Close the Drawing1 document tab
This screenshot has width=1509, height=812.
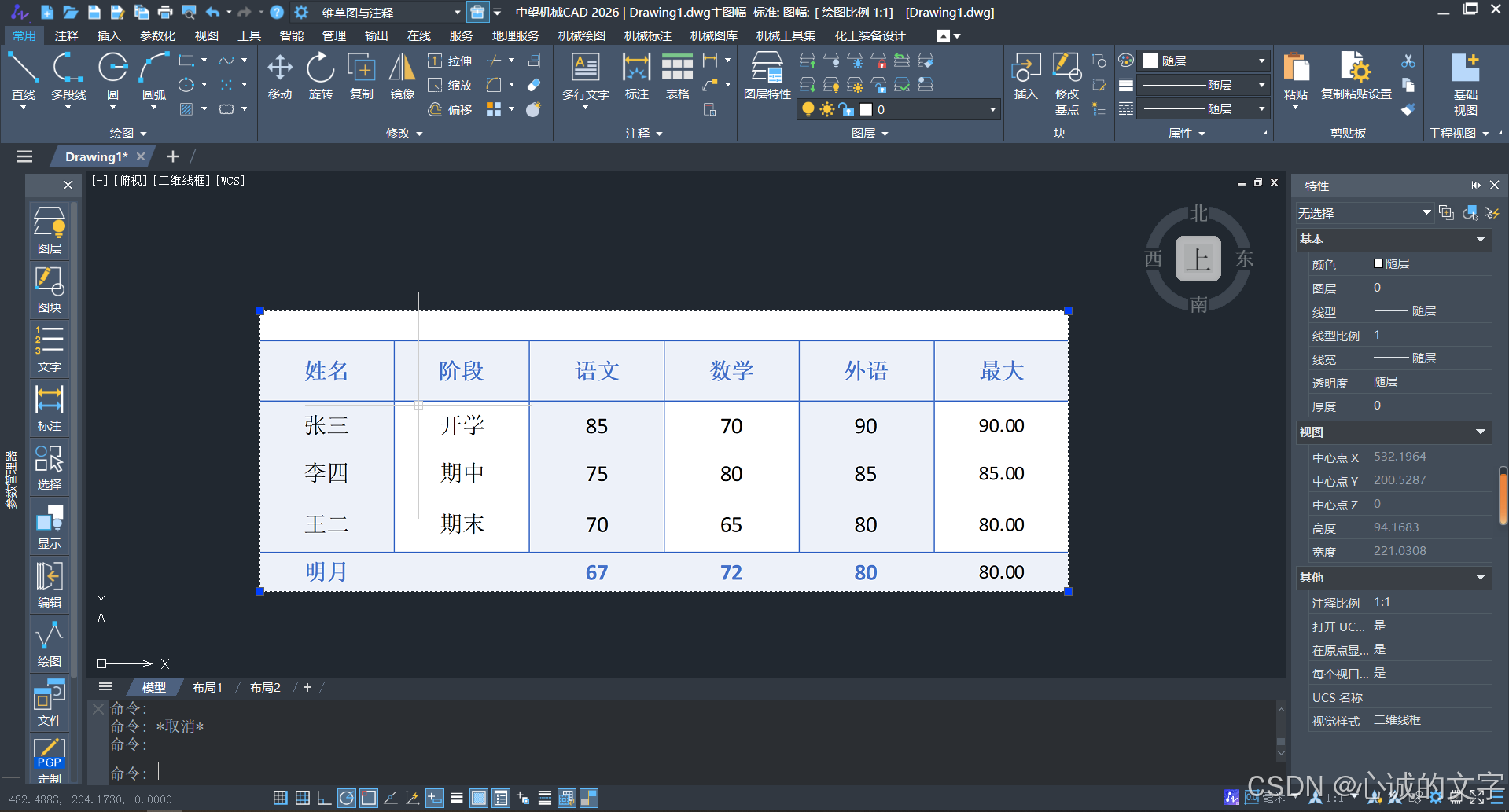click(x=141, y=156)
